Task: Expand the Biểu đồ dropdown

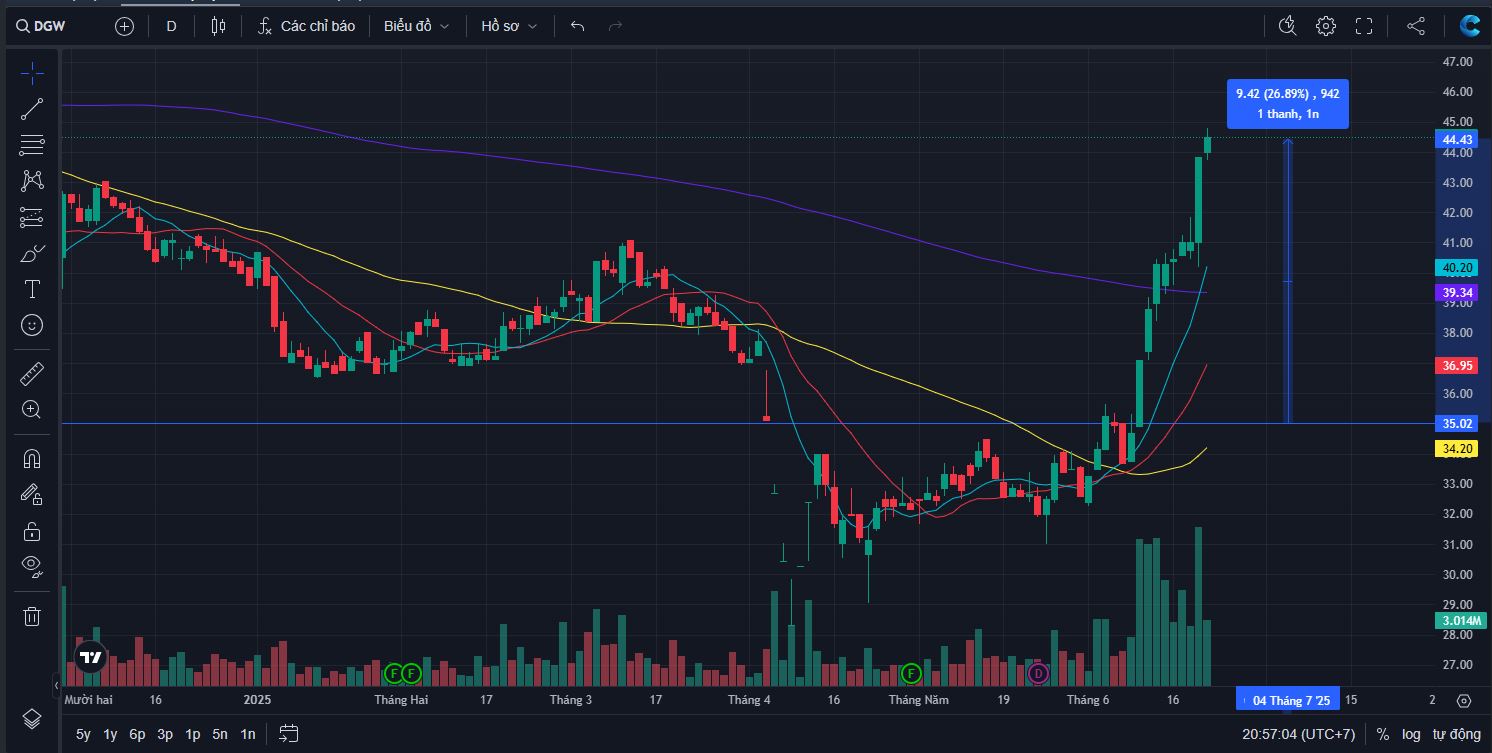Action: (x=416, y=26)
